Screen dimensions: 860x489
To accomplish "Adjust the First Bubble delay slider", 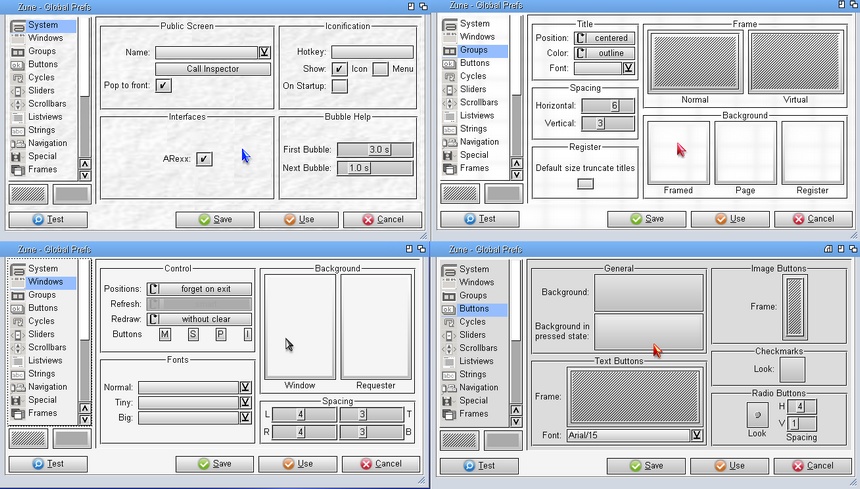I will point(375,150).
